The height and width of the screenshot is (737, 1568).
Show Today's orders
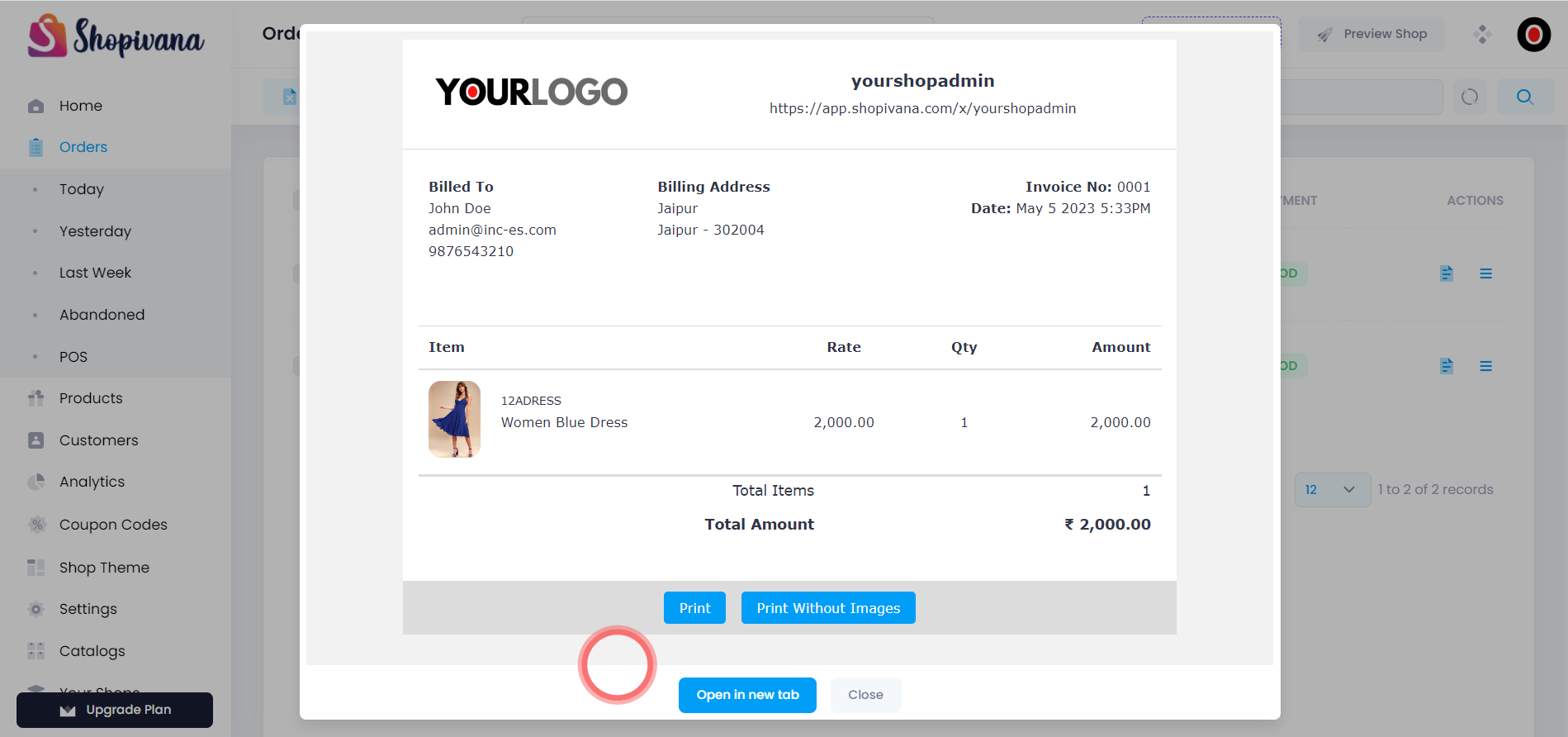coord(82,189)
